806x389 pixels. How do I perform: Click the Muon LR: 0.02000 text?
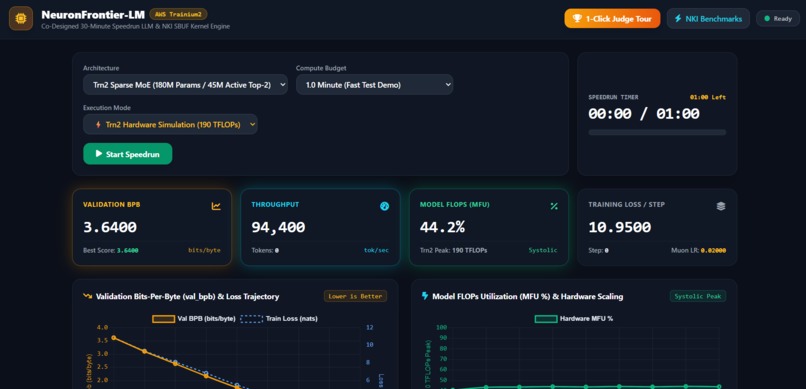pyautogui.click(x=699, y=251)
